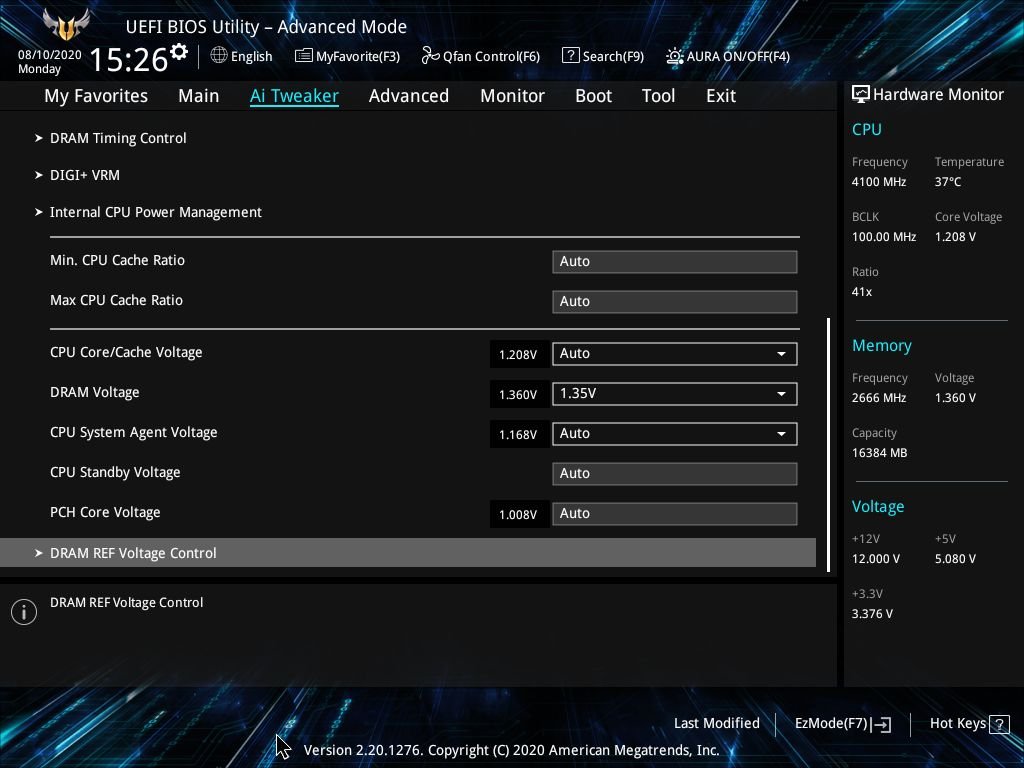Click the 1.168V System Agent reading
This screenshot has height=768, width=1024.
coord(518,435)
